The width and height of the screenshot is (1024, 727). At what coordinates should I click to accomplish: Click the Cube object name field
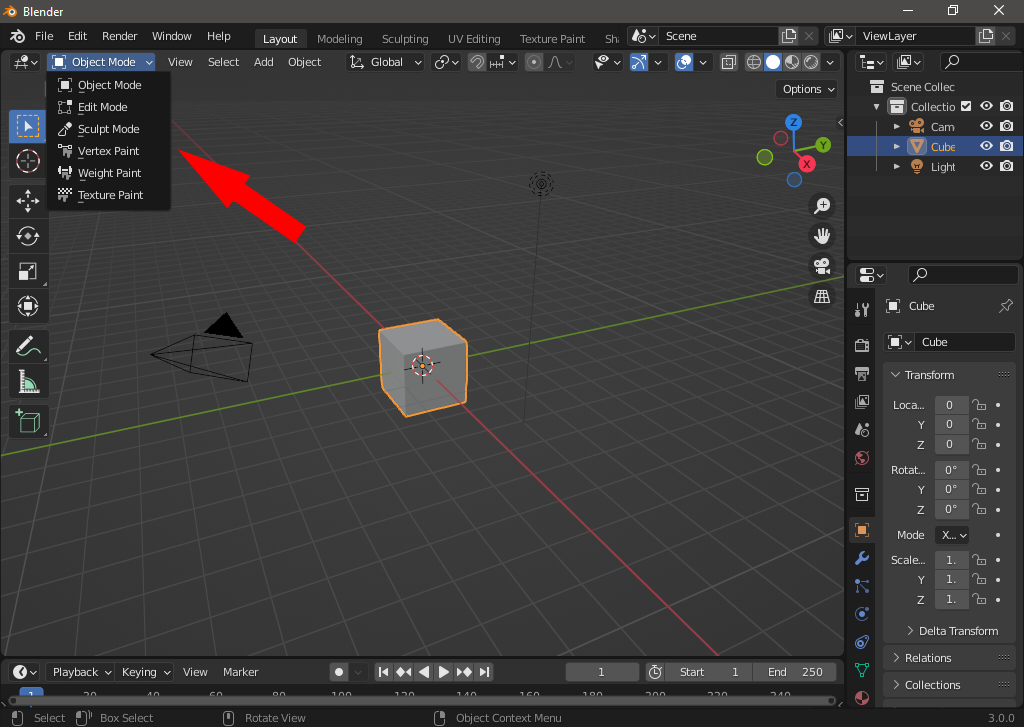pyautogui.click(x=963, y=342)
